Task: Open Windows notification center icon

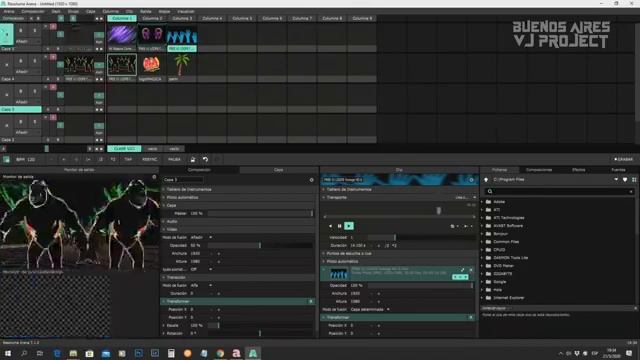Action: pos(629,353)
